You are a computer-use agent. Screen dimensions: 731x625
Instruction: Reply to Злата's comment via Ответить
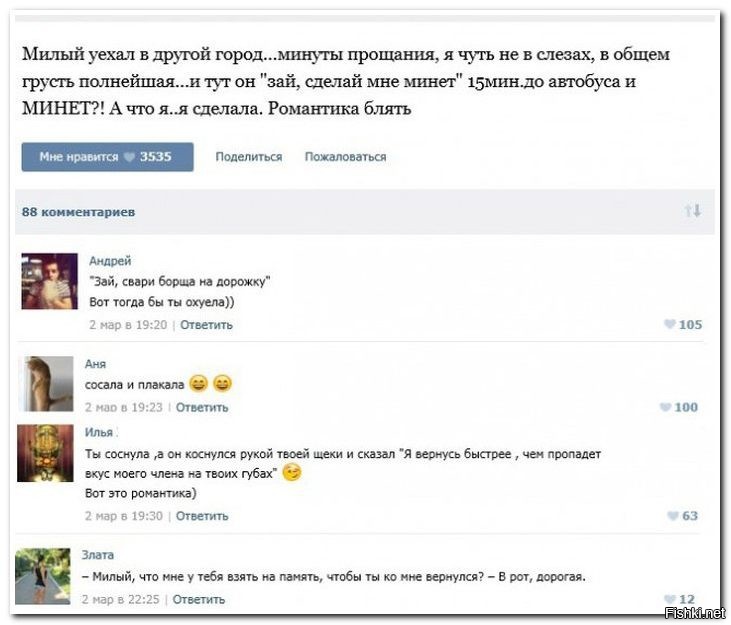click(199, 599)
